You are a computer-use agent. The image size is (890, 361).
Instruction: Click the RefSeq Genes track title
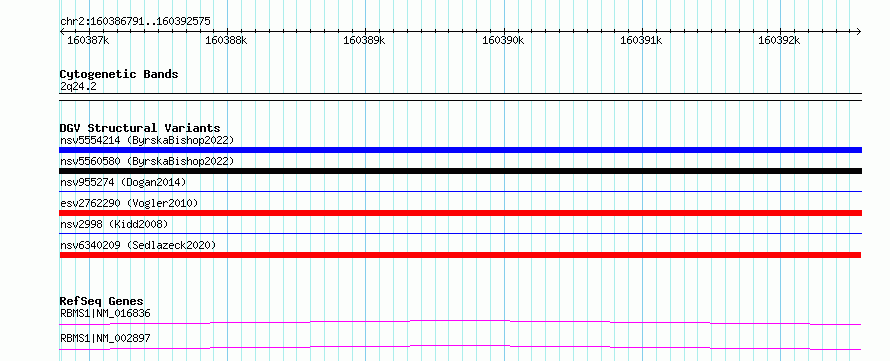(102, 301)
